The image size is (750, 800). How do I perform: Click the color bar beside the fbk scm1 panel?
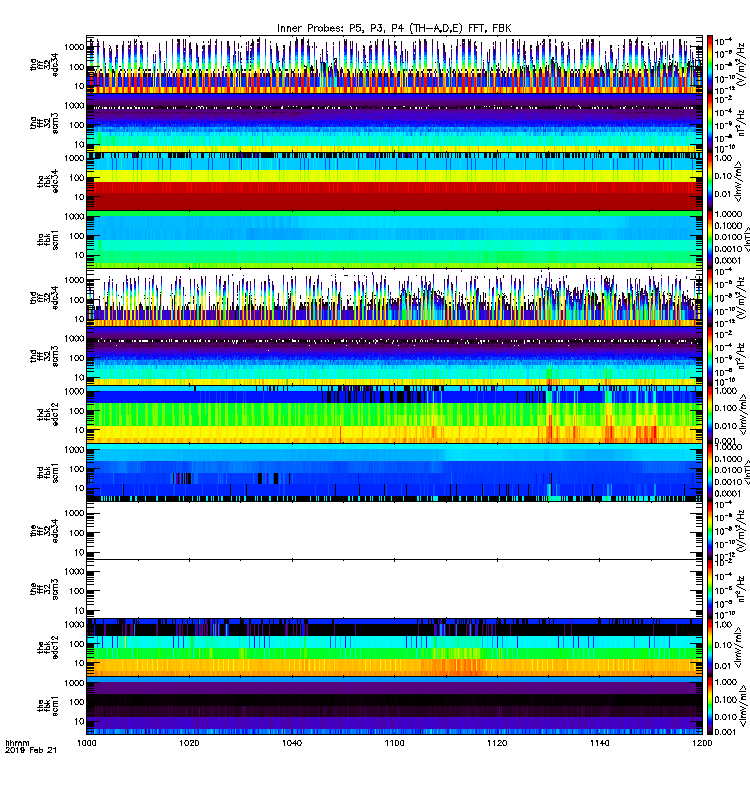710,706
